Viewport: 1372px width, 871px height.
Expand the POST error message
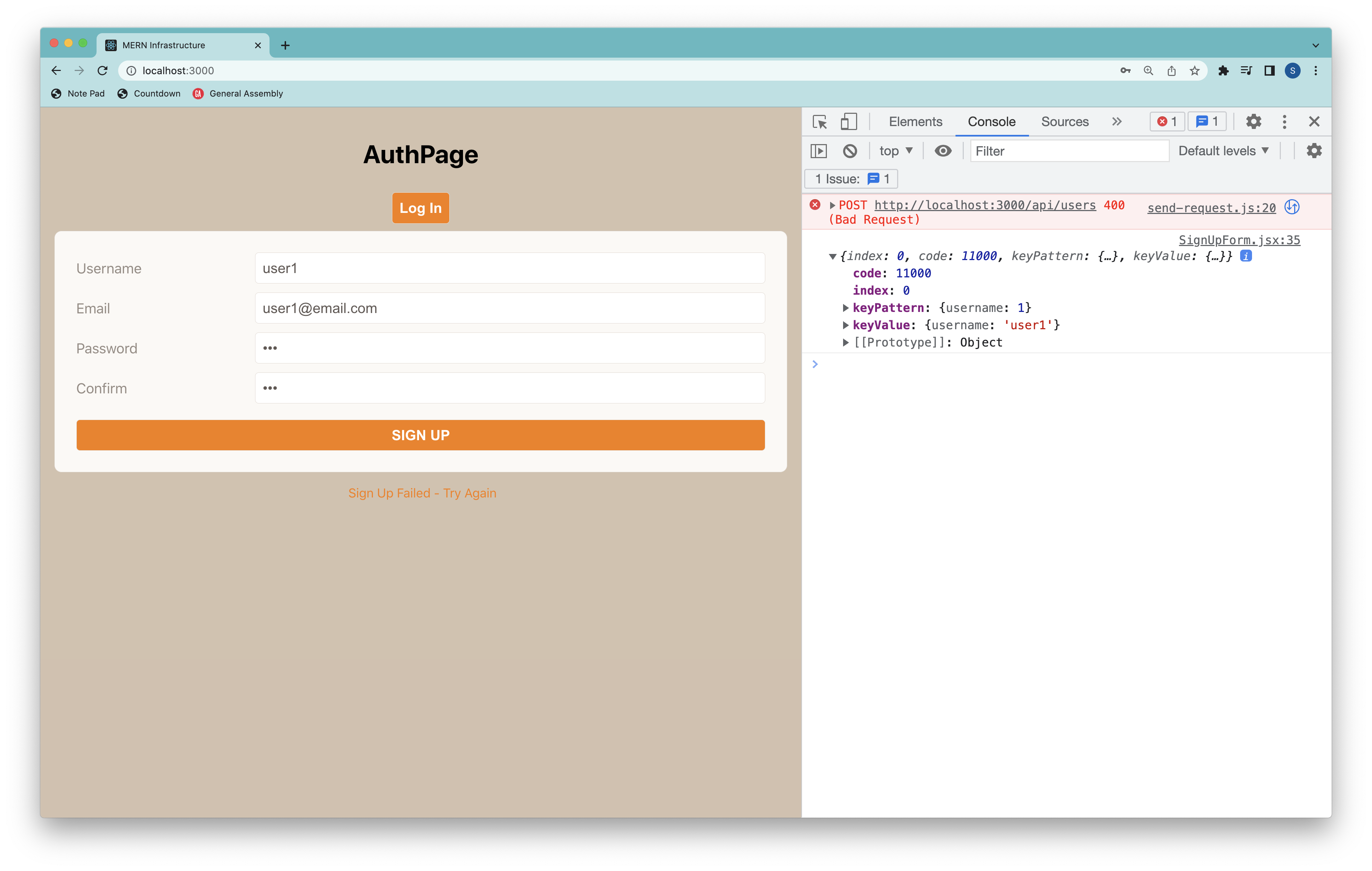click(x=832, y=205)
